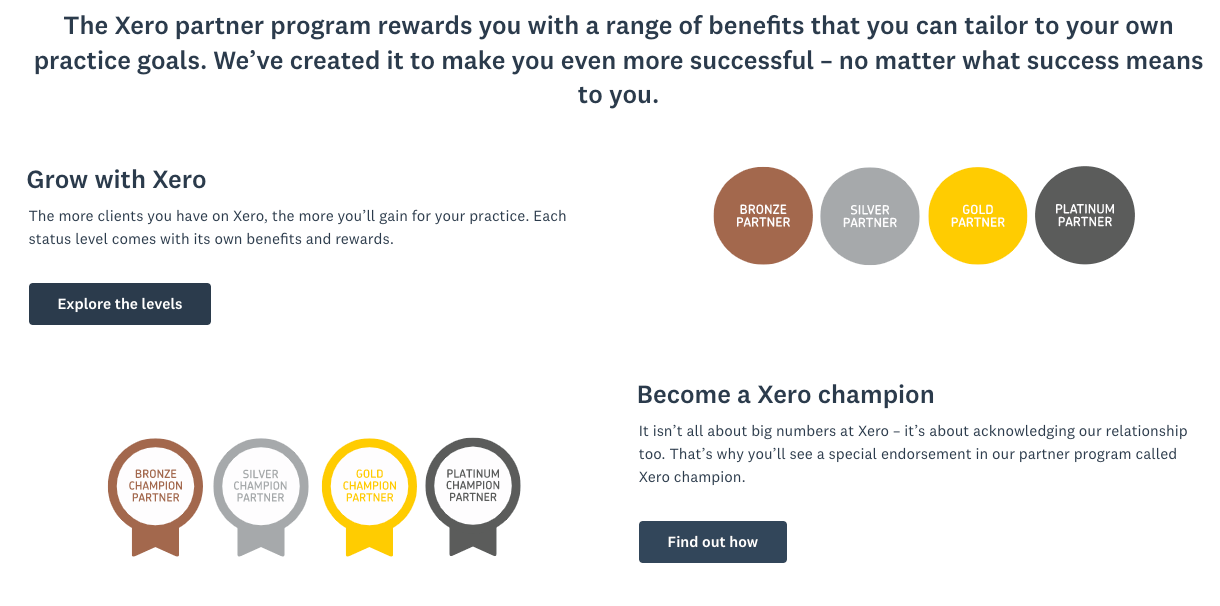Select the Gold Partner badge
Image resolution: width=1220 pixels, height=606 pixels.
(x=978, y=216)
